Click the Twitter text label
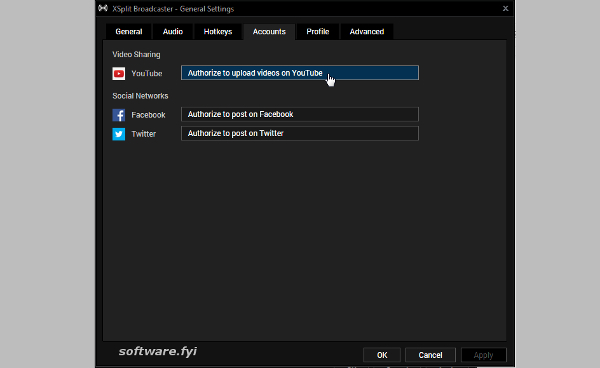Screen dimensions: 600x368 pos(143,134)
